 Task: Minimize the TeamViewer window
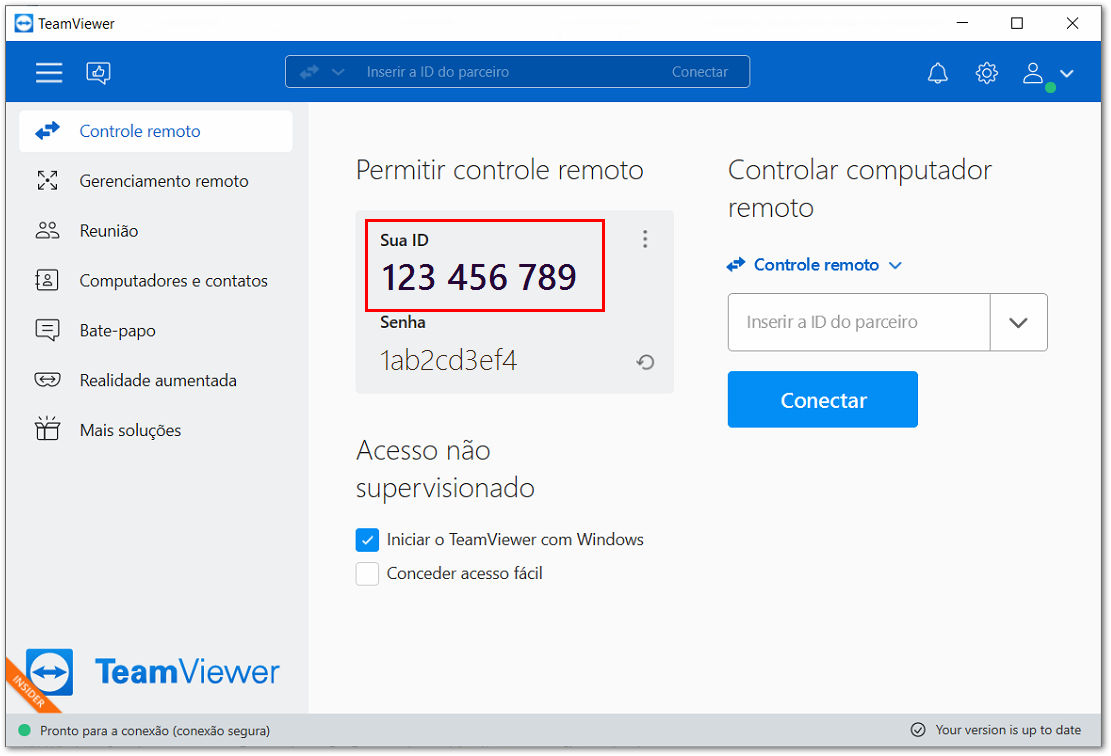961,23
